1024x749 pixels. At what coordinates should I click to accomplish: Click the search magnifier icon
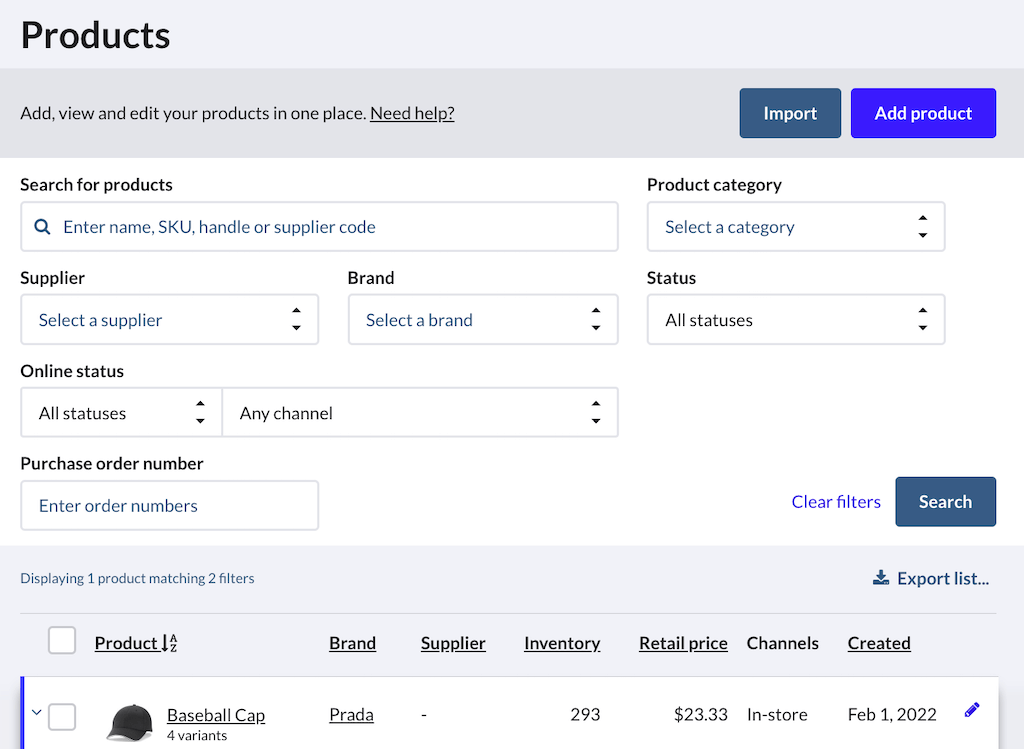click(x=42, y=227)
